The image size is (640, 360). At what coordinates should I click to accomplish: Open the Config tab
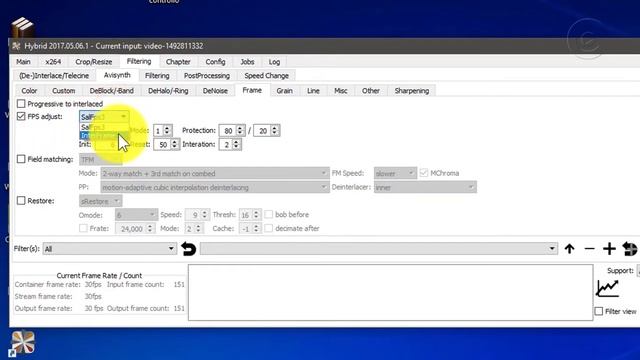click(215, 62)
